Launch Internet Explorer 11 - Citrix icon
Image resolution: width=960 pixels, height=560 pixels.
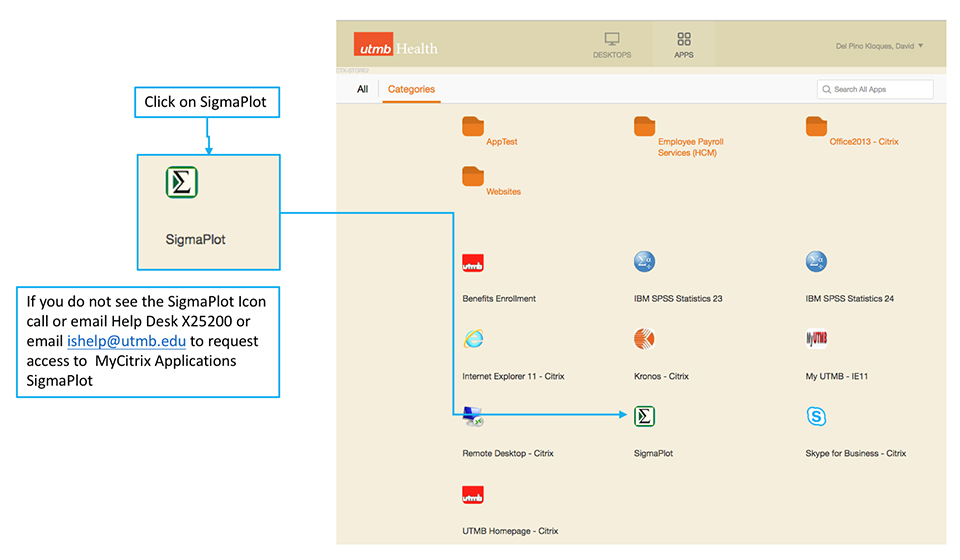473,340
